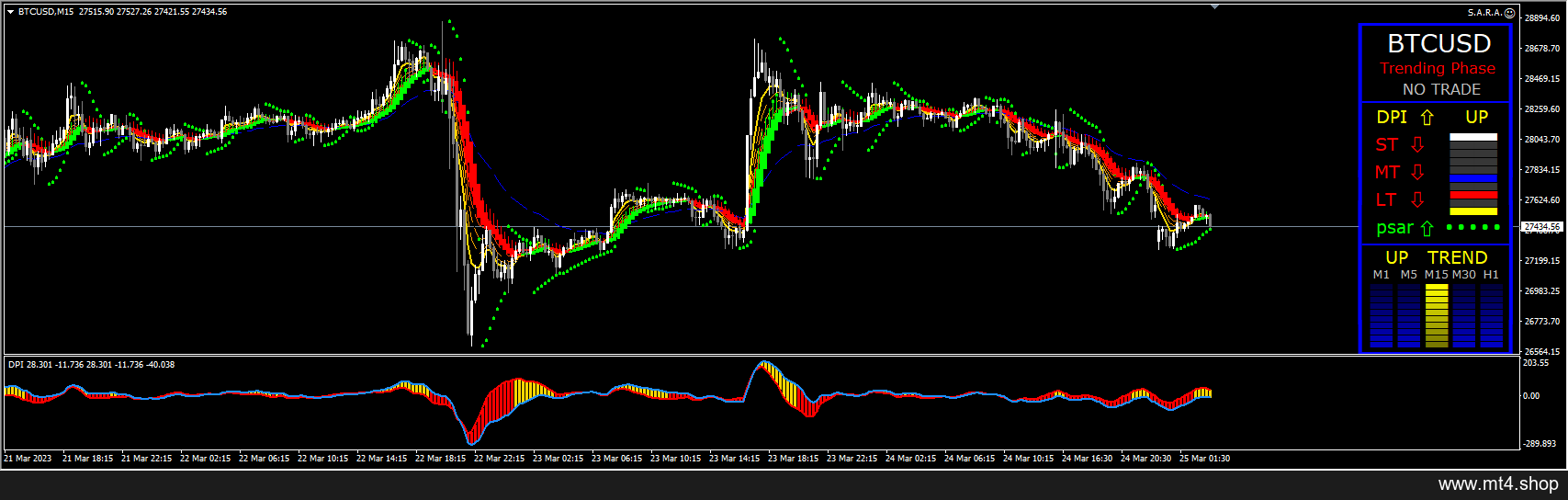Image resolution: width=1568 pixels, height=500 pixels.
Task: Click the yellow M15 trend strength column
Action: point(1437,315)
